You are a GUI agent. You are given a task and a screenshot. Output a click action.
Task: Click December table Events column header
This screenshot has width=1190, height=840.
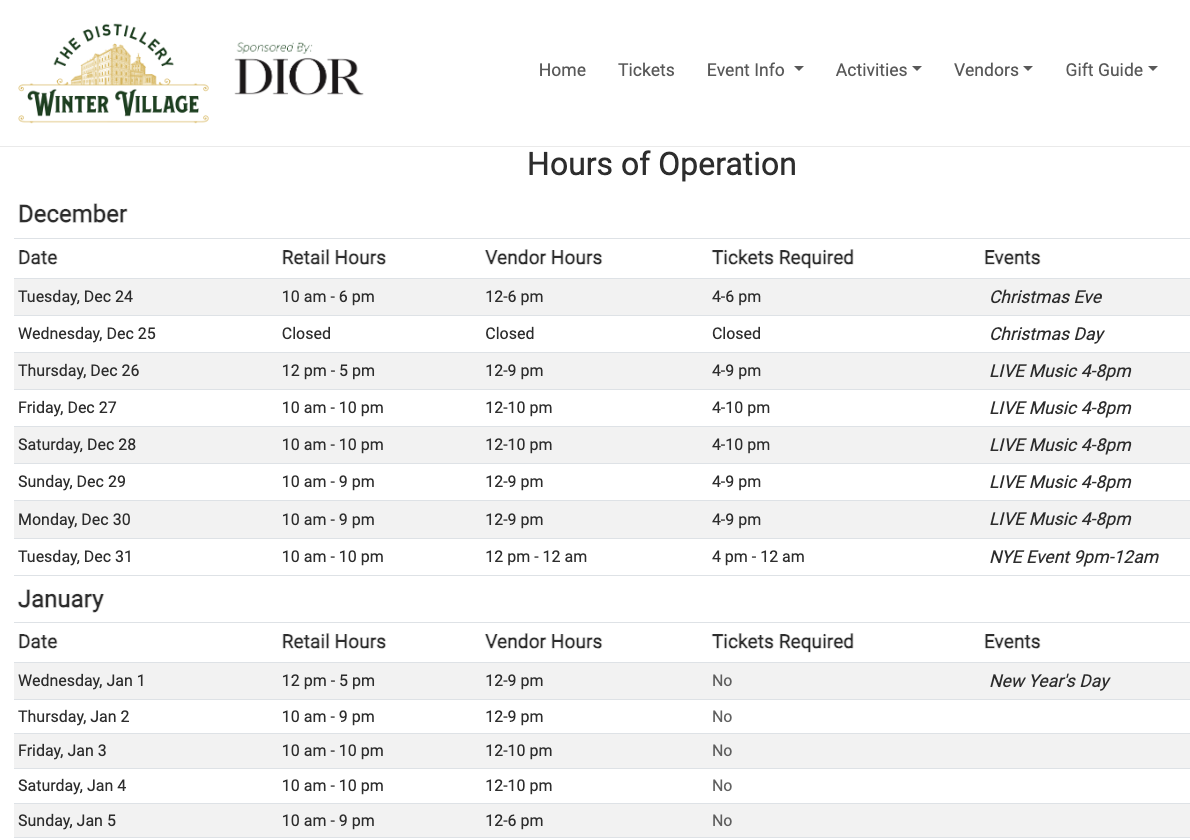1012,258
